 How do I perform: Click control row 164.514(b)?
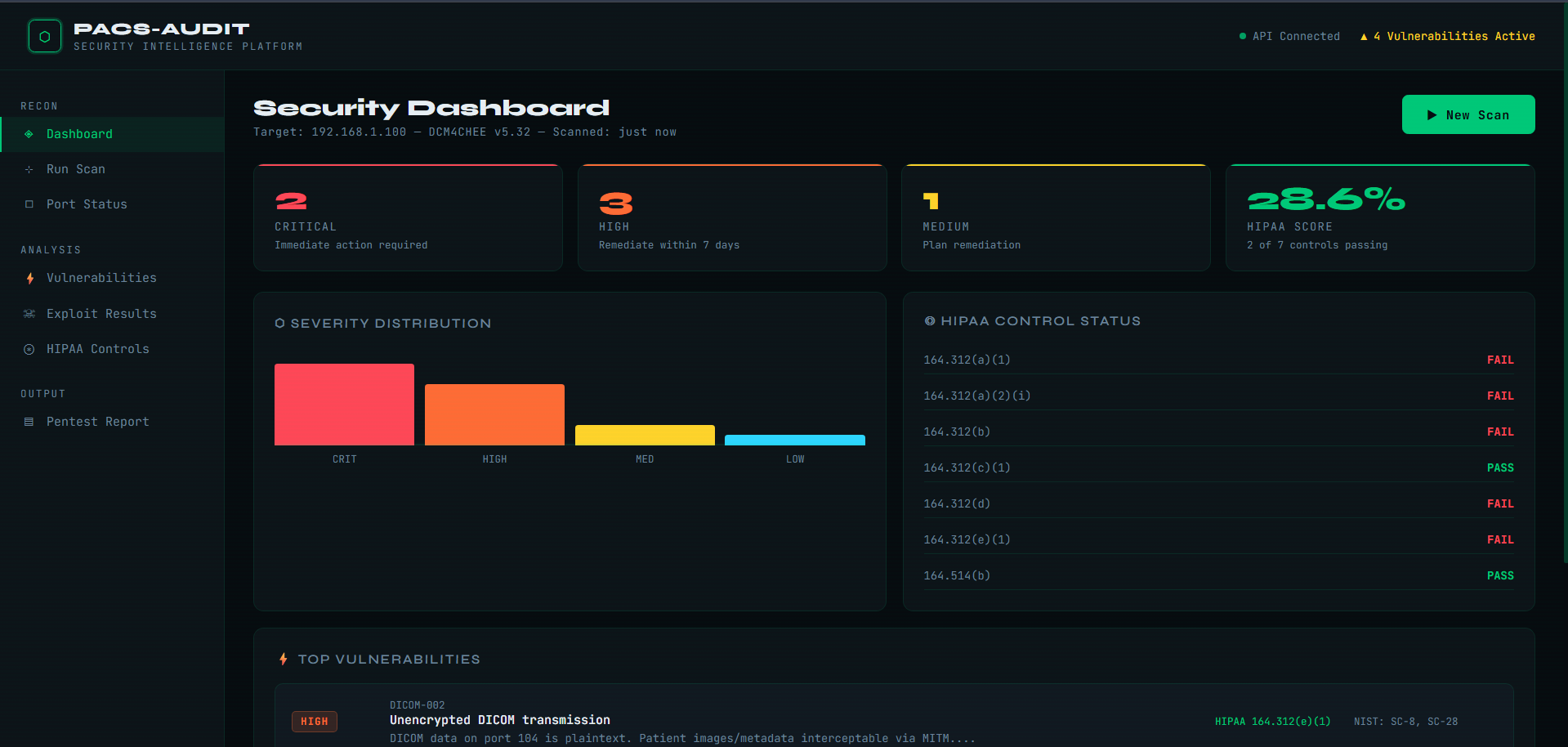point(1218,575)
